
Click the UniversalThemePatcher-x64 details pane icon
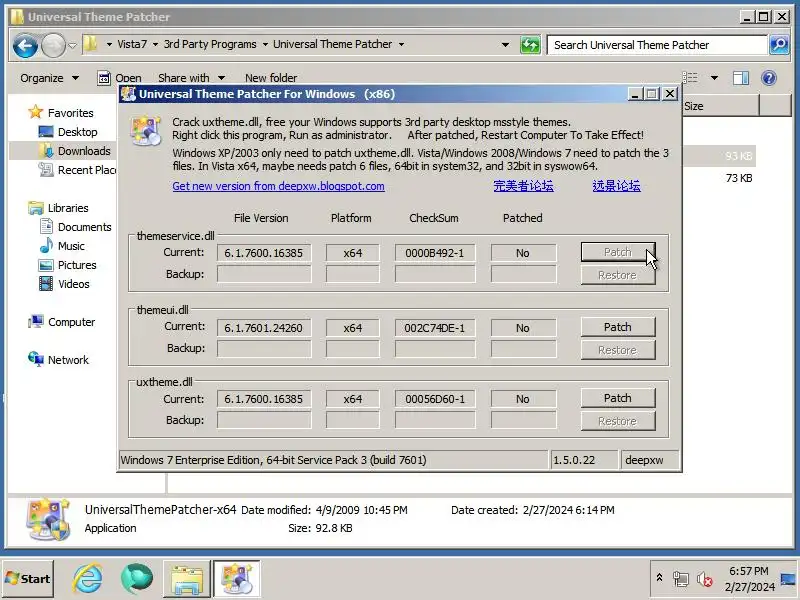48,519
